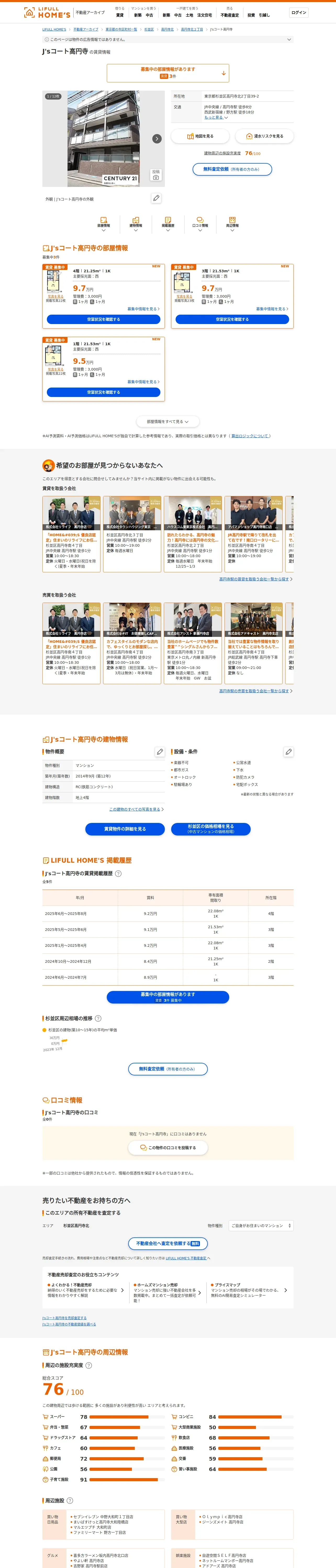Click 杉並区の価格相場を見る button
Image resolution: width=336 pixels, height=1568 pixels.
[x=211, y=829]
